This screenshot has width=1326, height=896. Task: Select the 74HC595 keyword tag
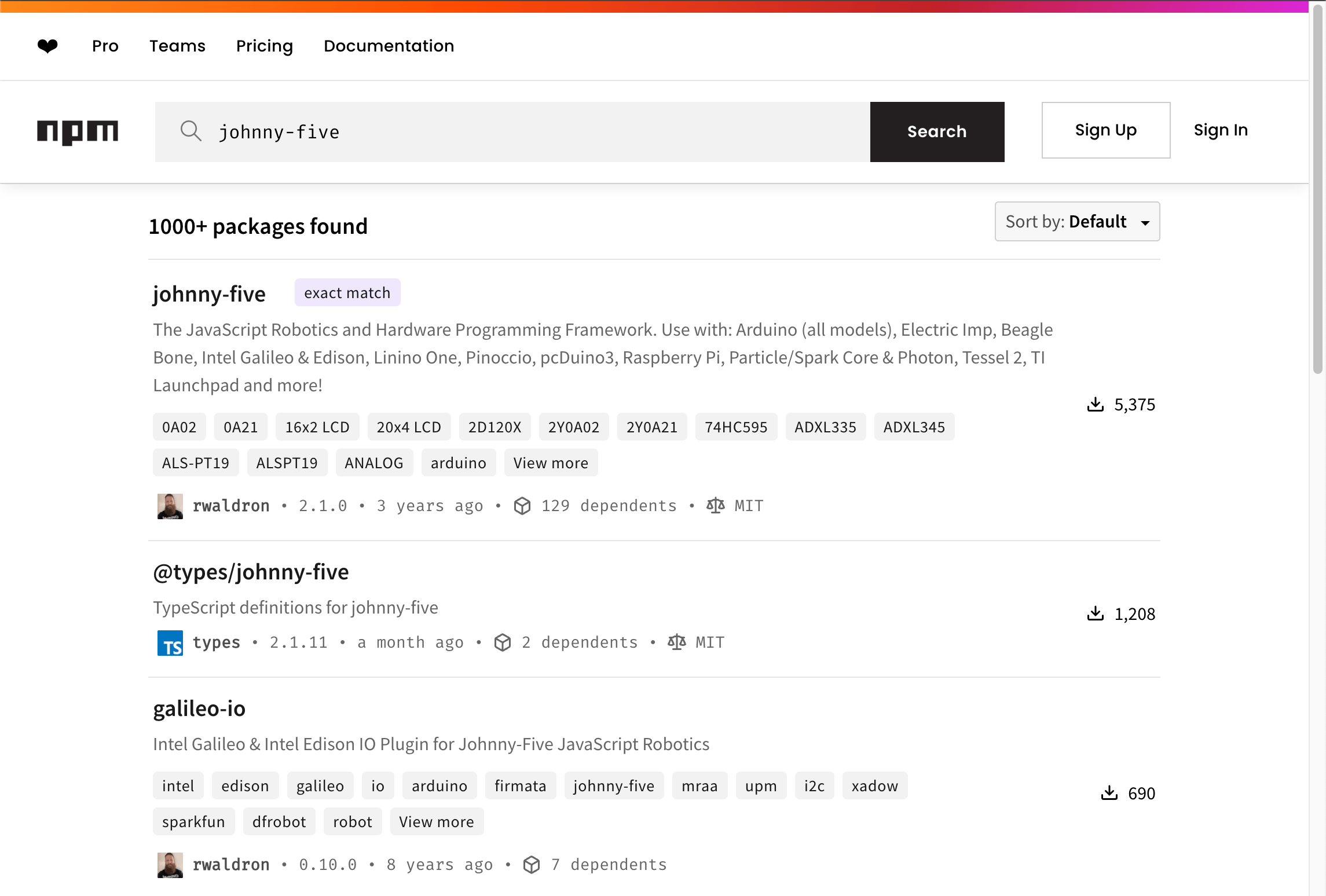tap(736, 427)
